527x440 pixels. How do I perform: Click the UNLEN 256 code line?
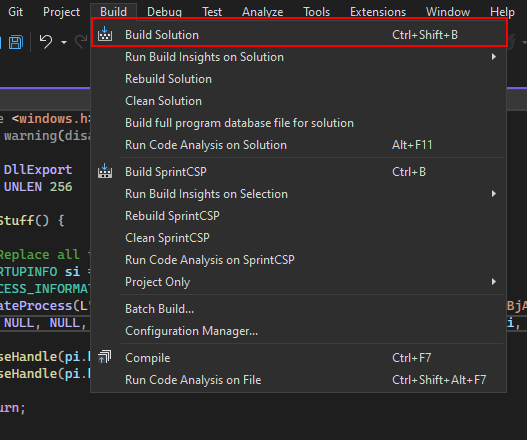(38, 187)
